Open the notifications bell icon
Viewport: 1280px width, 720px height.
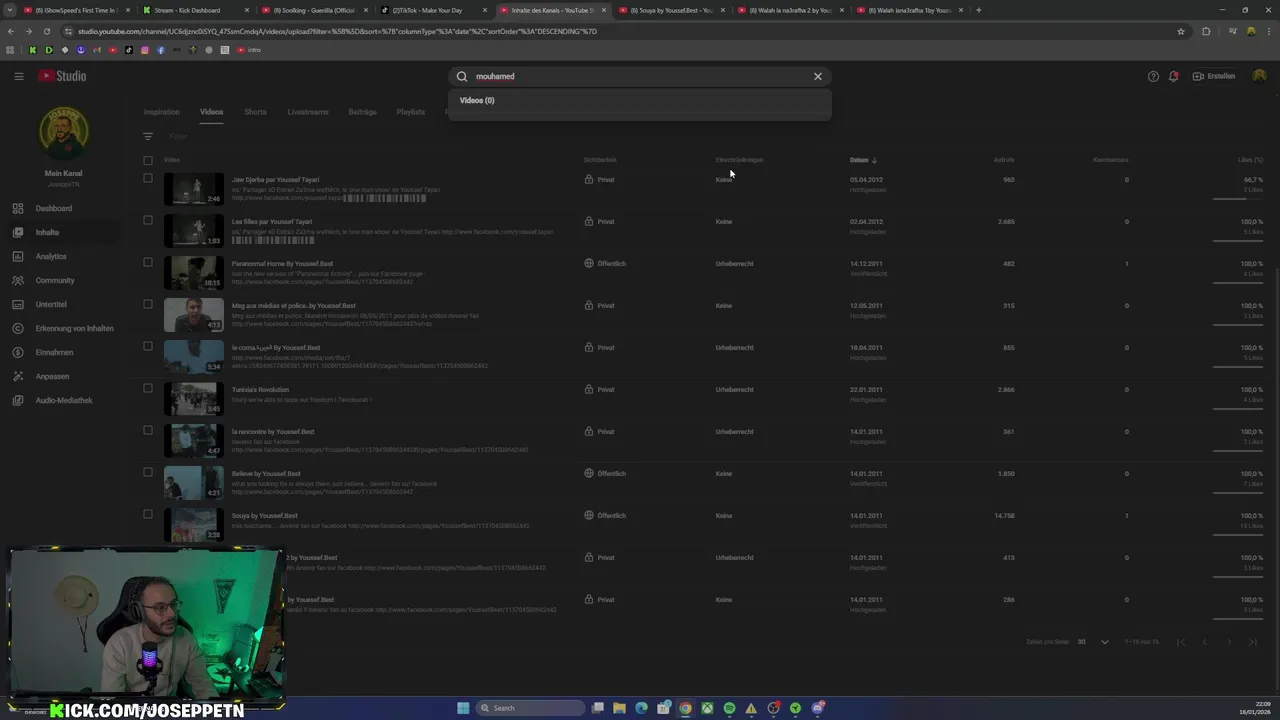pos(1174,76)
